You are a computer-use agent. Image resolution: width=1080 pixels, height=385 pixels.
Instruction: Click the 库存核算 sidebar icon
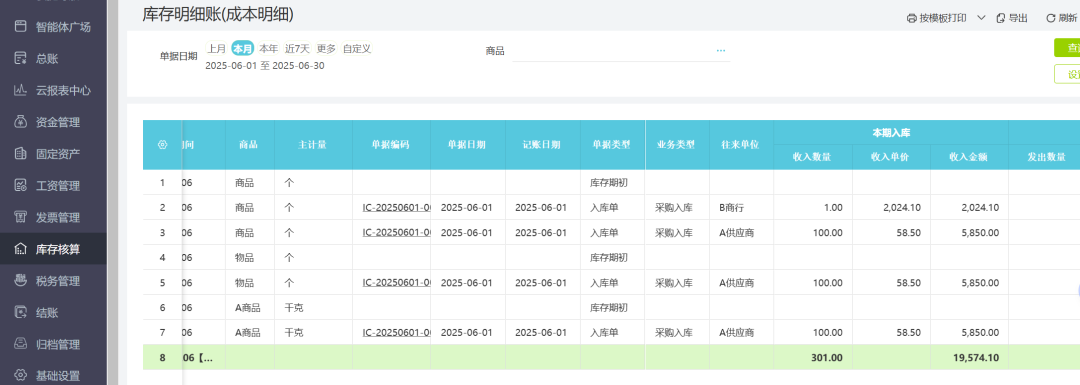point(21,249)
